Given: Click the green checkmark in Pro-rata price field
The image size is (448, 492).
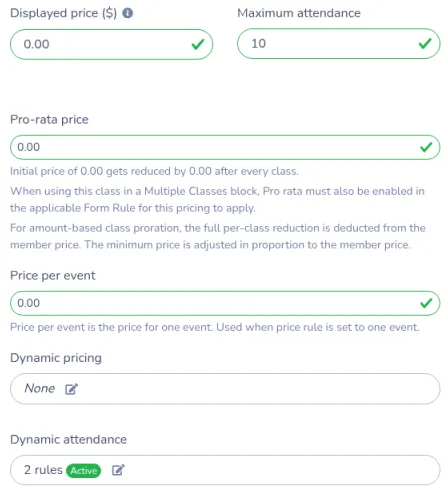Looking at the screenshot, I should pos(426,147).
